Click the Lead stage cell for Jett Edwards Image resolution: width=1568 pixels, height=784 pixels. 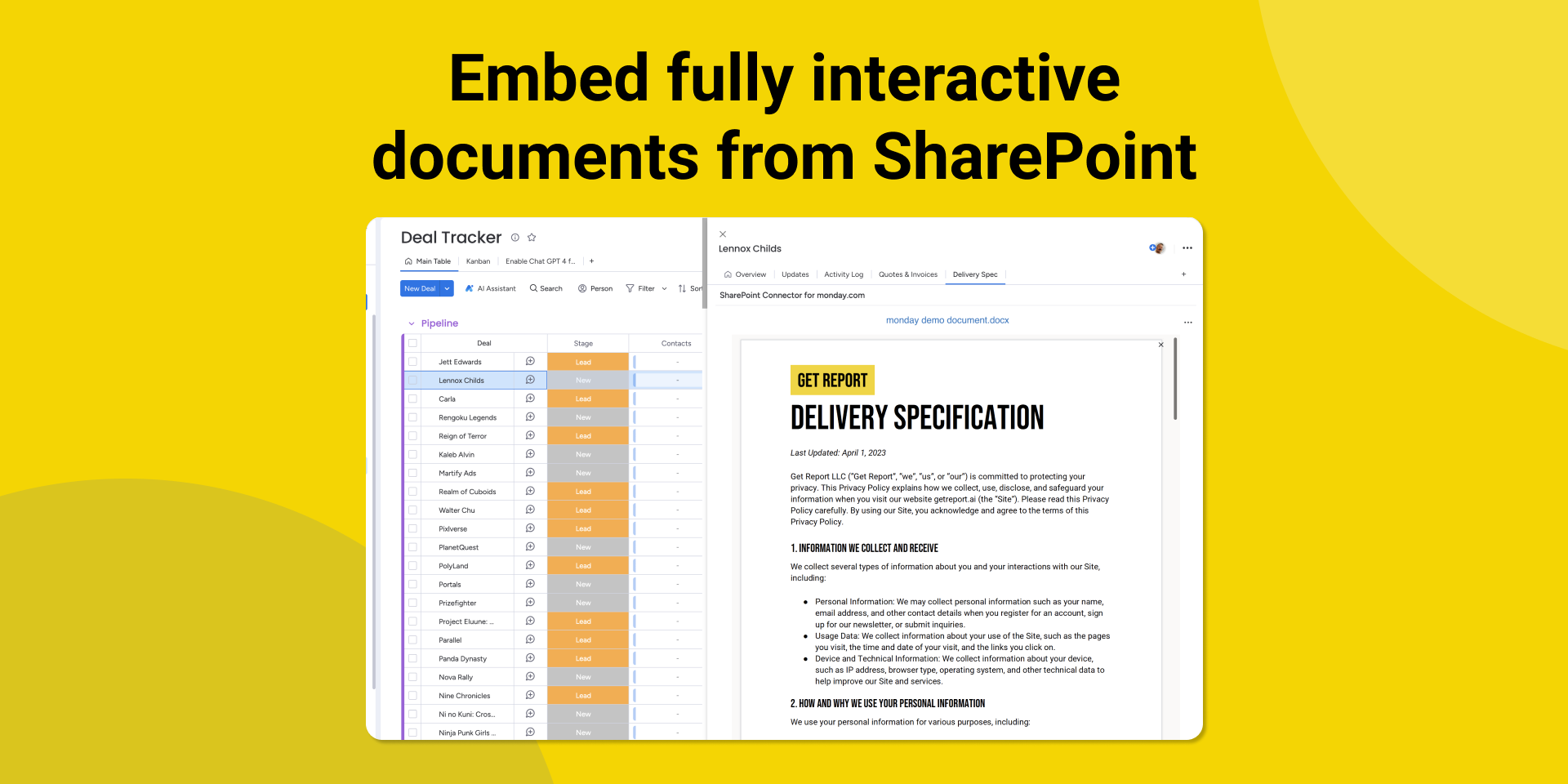coord(588,362)
